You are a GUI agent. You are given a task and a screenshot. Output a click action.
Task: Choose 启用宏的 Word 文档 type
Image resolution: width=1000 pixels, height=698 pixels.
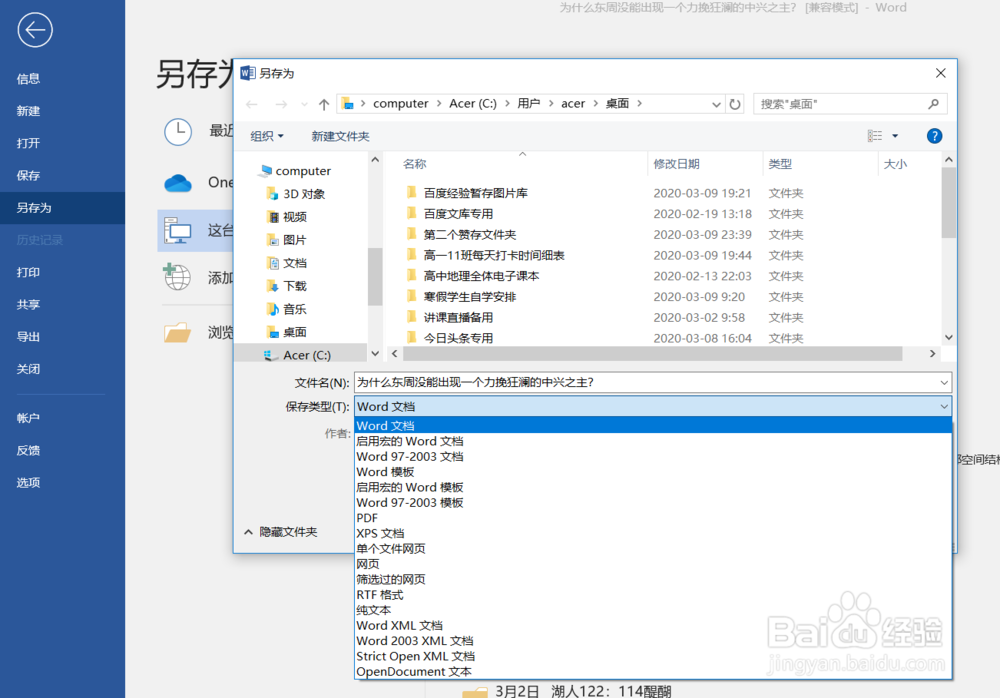pos(653,441)
